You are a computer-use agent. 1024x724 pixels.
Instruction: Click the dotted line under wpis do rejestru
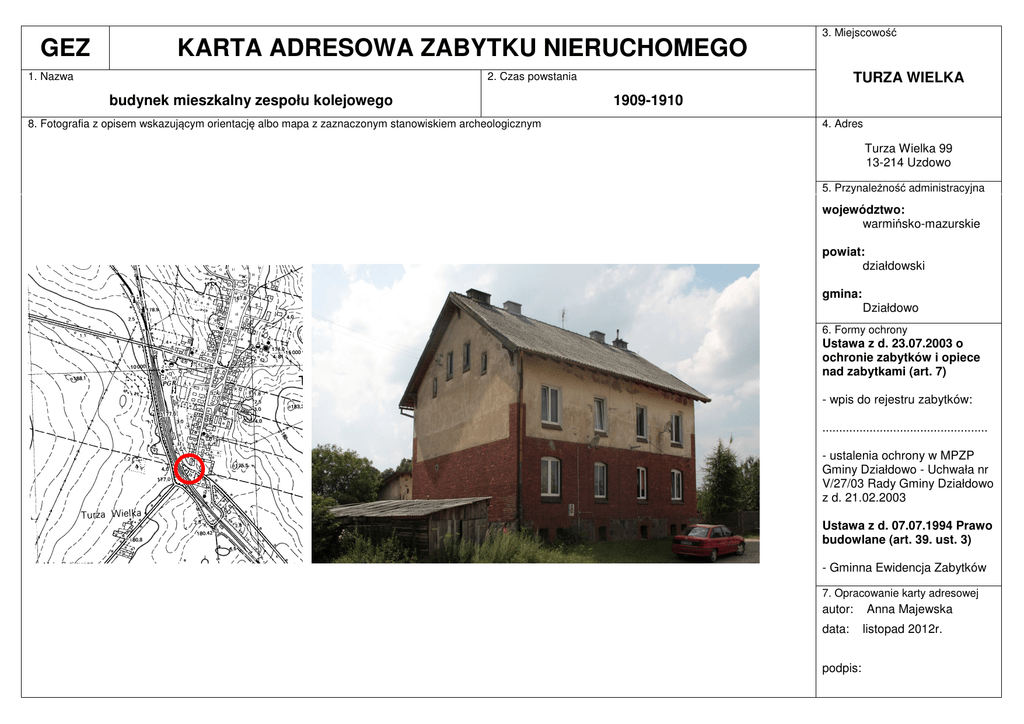pyautogui.click(x=904, y=428)
